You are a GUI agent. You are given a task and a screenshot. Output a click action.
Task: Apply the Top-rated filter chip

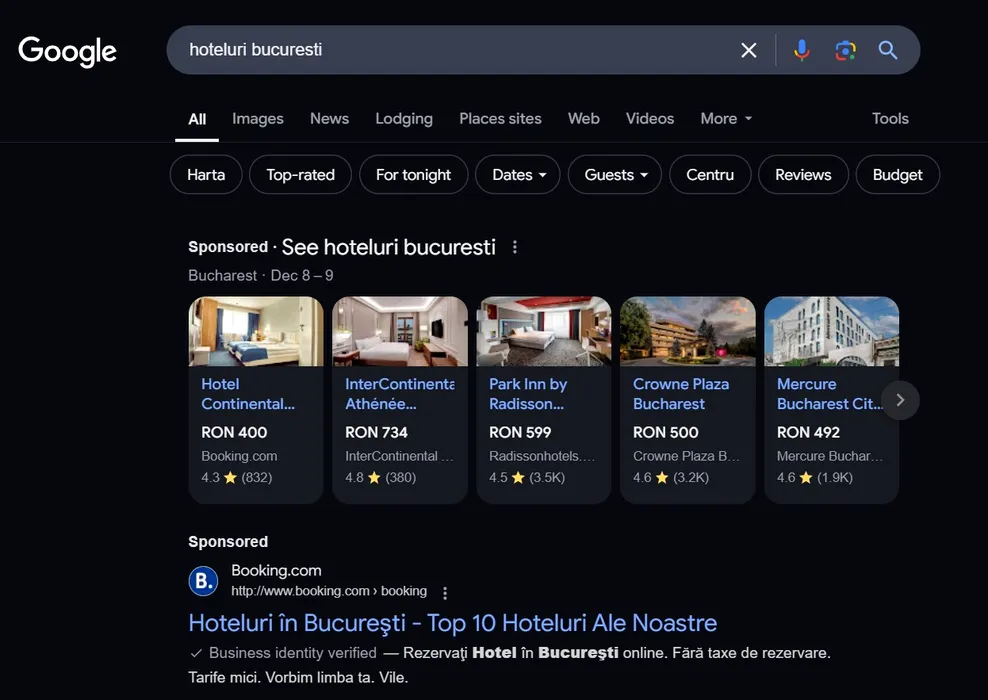pyautogui.click(x=301, y=175)
